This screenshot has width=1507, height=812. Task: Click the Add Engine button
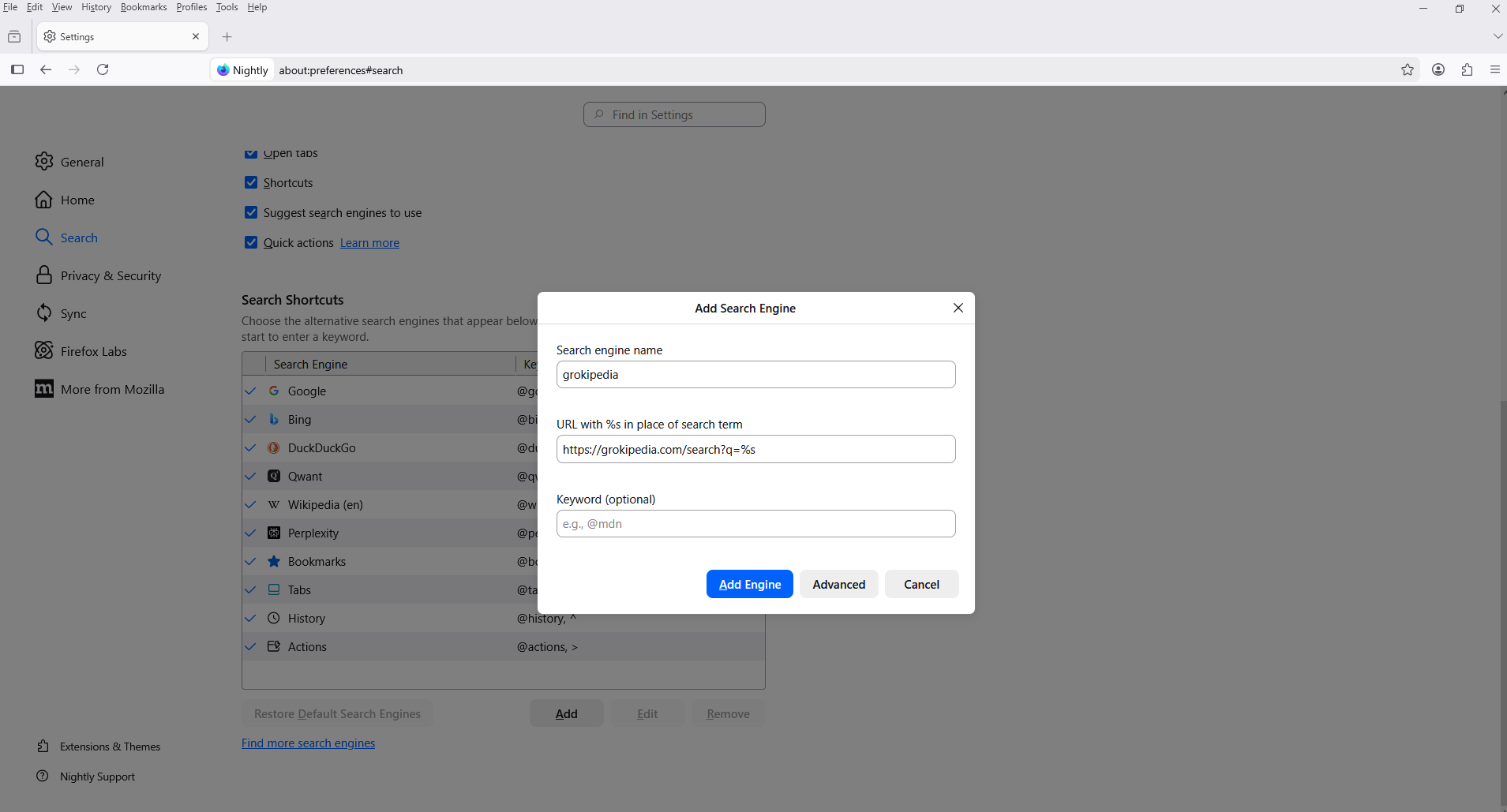click(x=749, y=584)
